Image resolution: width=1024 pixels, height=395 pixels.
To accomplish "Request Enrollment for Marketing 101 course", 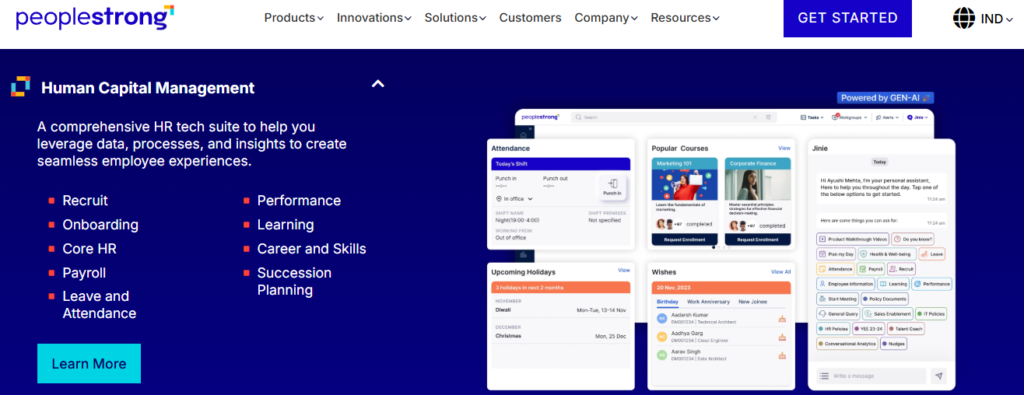I will (684, 240).
